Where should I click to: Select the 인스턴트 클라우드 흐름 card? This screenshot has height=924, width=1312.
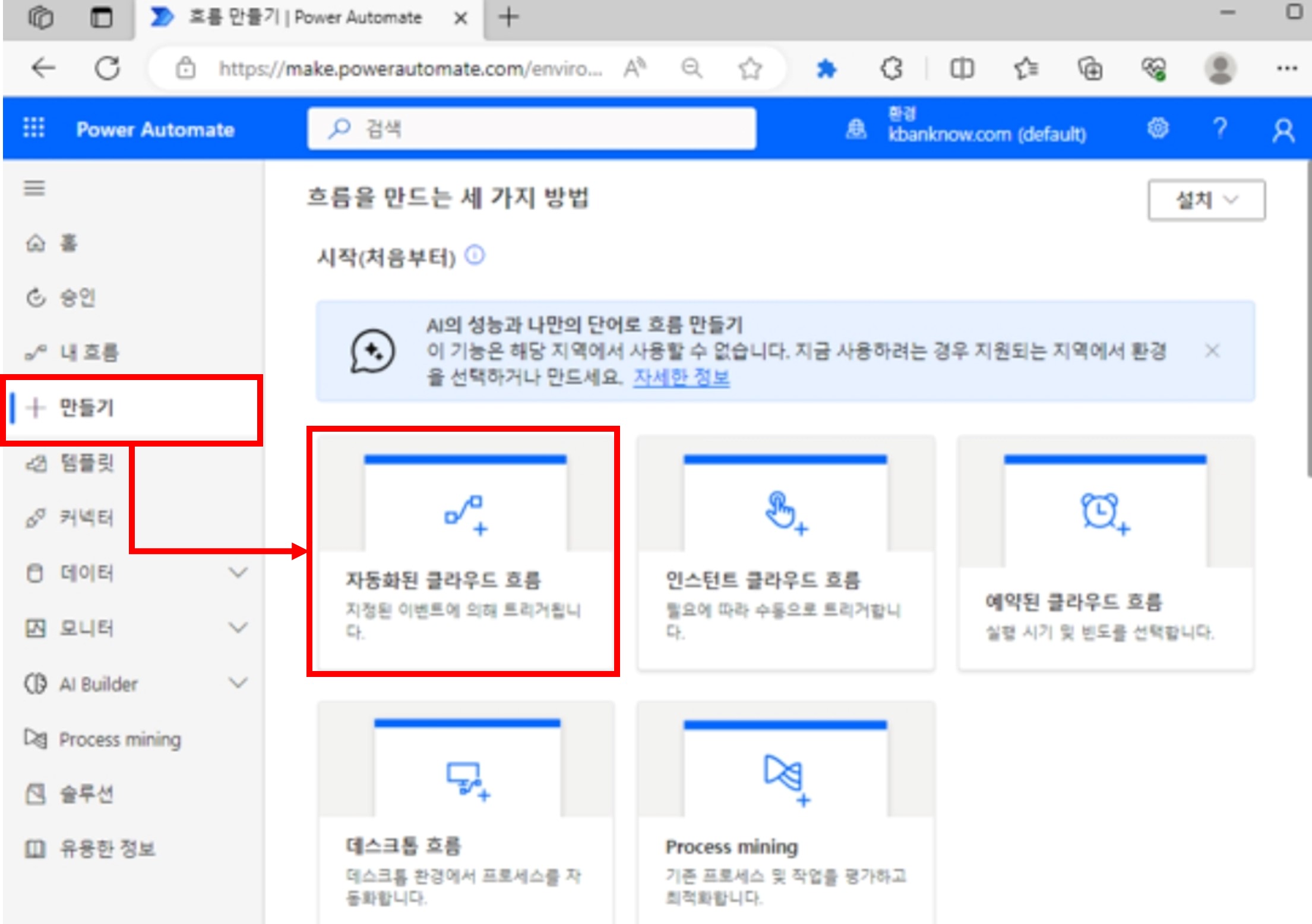point(786,552)
